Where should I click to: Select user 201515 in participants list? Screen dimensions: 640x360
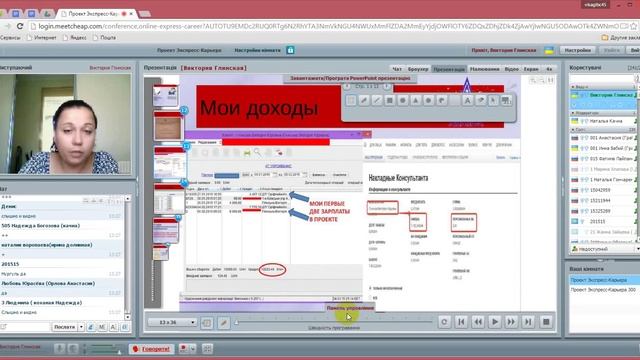(603, 221)
